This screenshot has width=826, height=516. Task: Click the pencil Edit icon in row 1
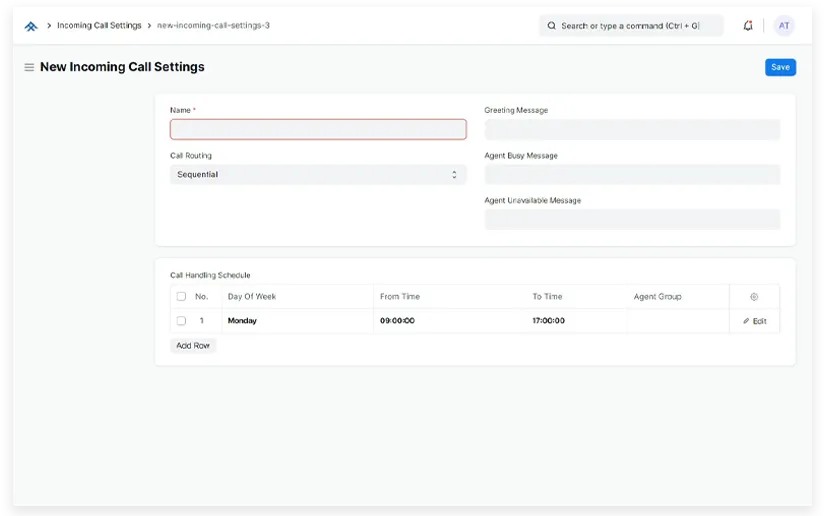pos(746,321)
